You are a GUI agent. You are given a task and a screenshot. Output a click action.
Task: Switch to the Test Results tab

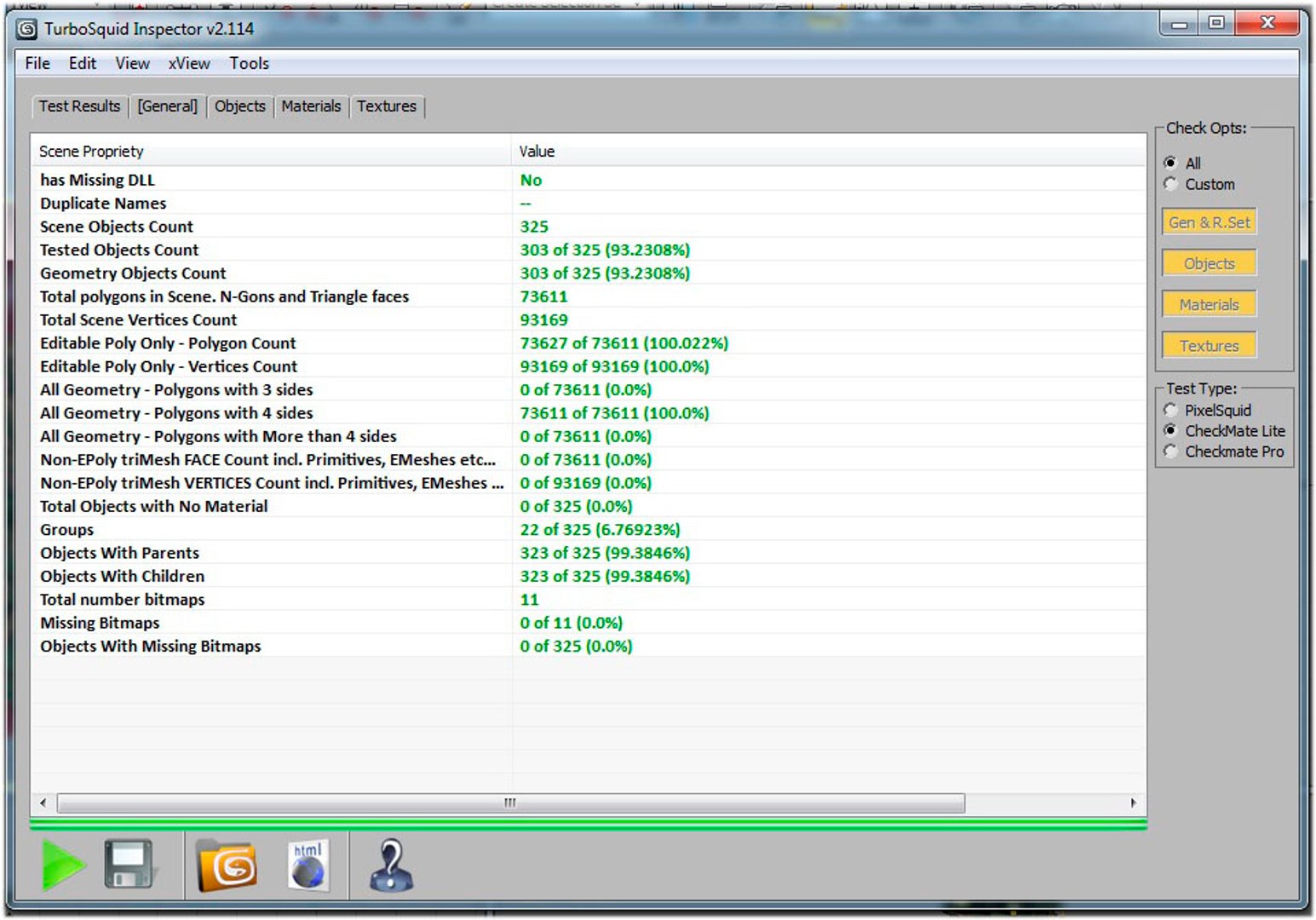click(x=79, y=106)
